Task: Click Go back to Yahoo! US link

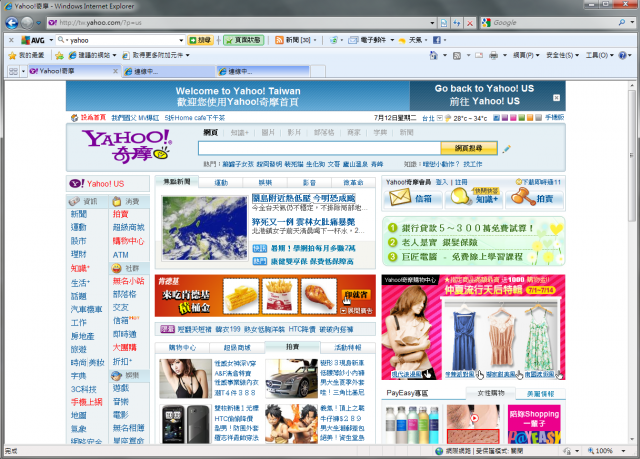Action: point(484,89)
